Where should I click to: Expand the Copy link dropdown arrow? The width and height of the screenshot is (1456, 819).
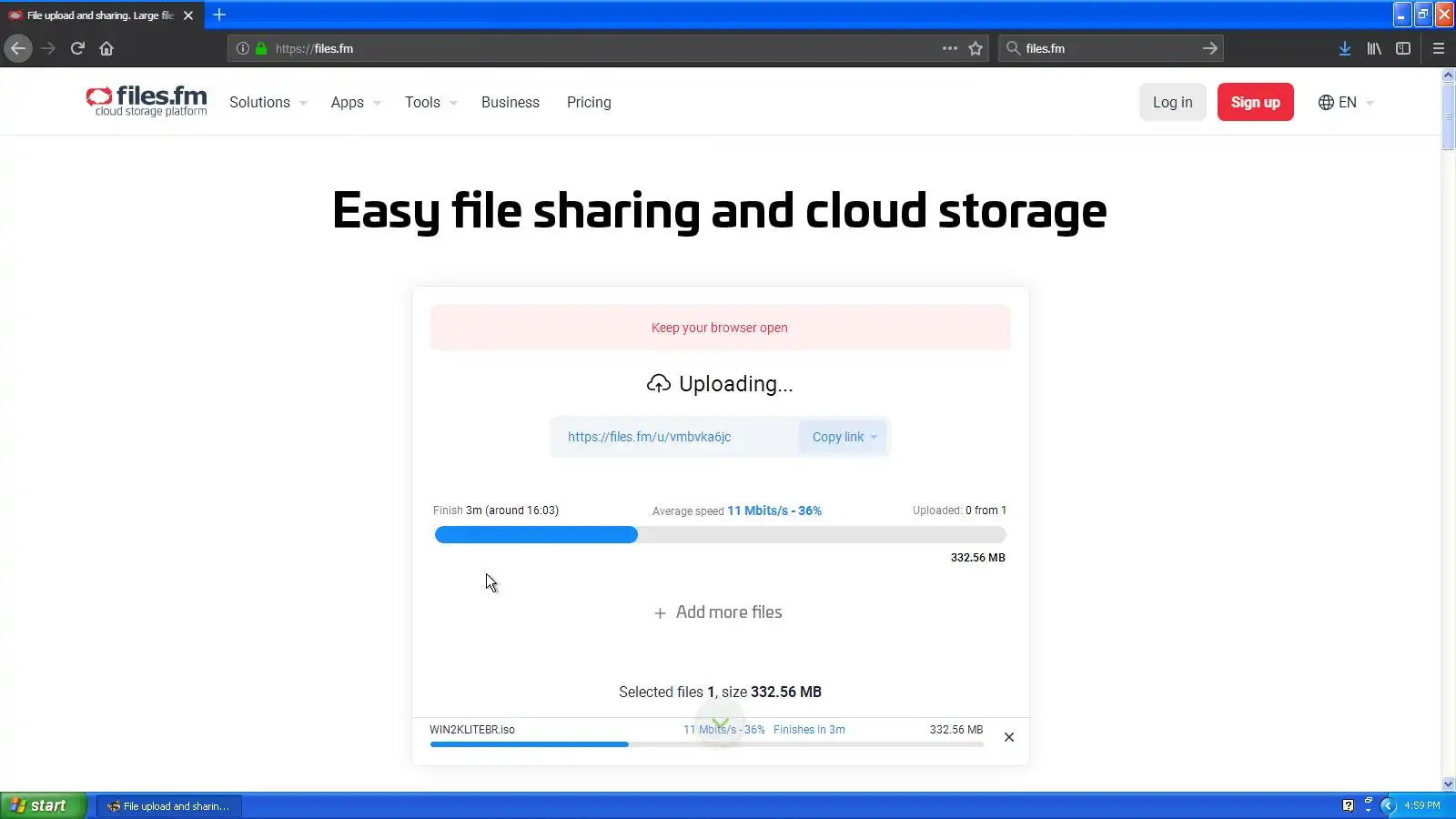click(x=874, y=437)
